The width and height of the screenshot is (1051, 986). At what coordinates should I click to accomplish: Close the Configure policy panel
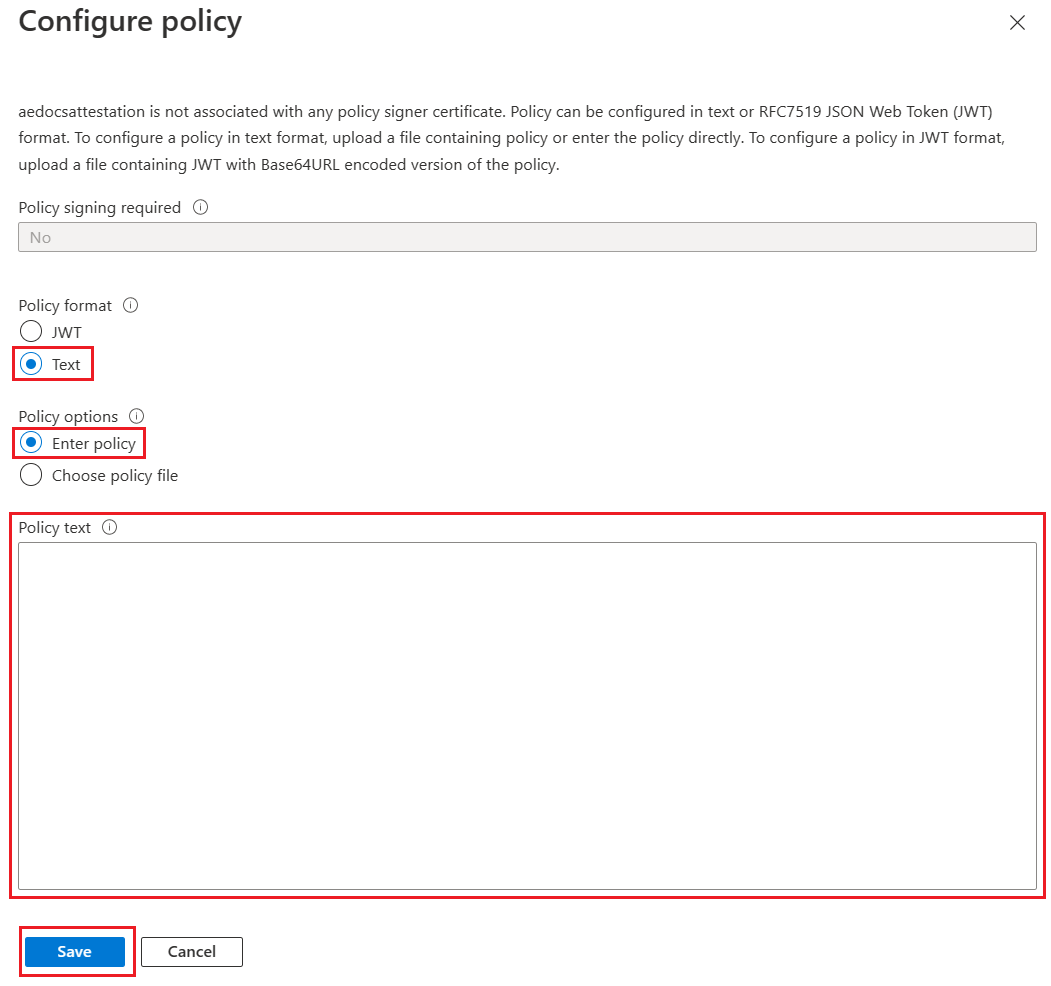[1017, 23]
